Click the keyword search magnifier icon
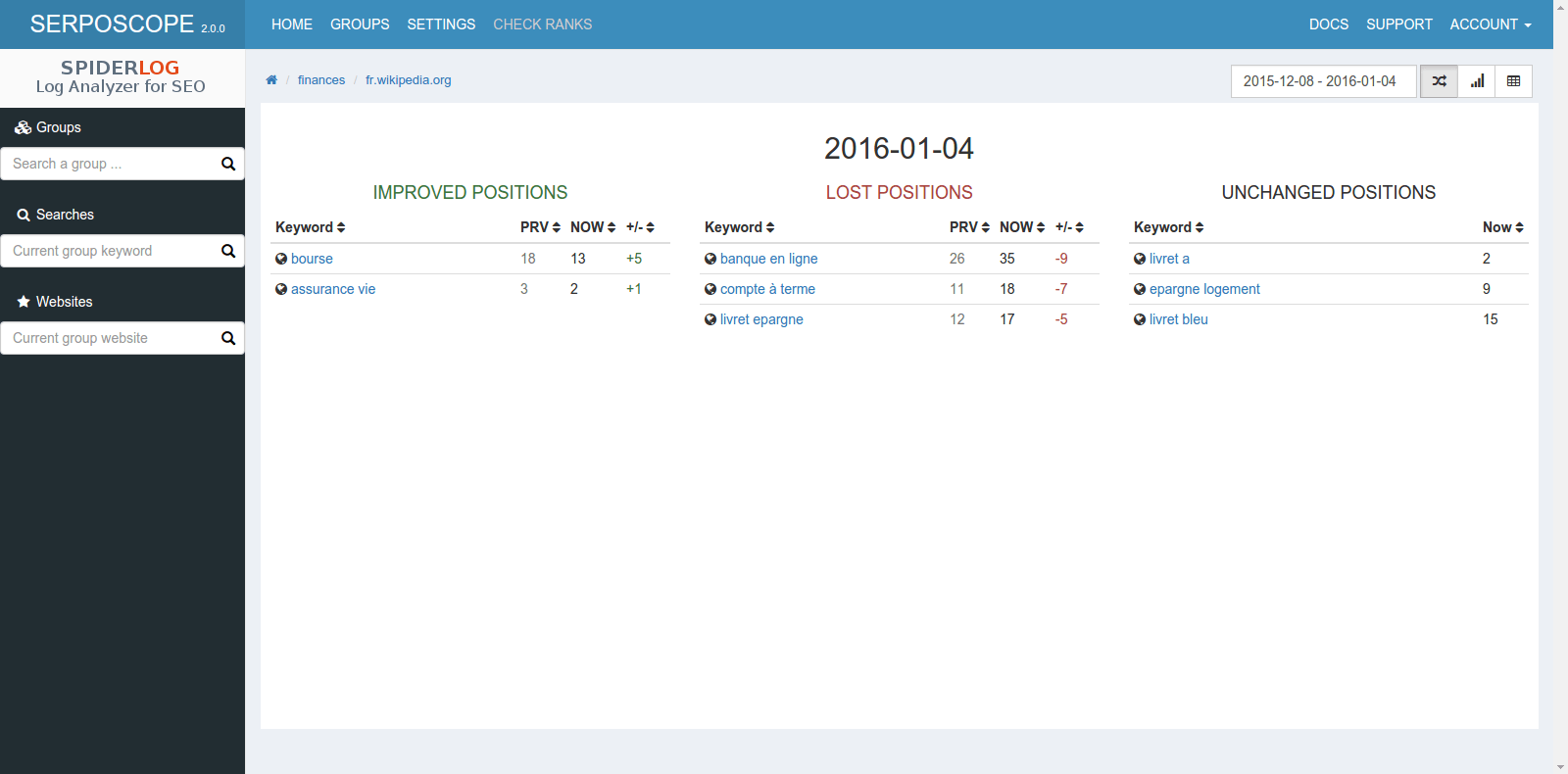Screen dimensions: 1568x774 (228, 251)
